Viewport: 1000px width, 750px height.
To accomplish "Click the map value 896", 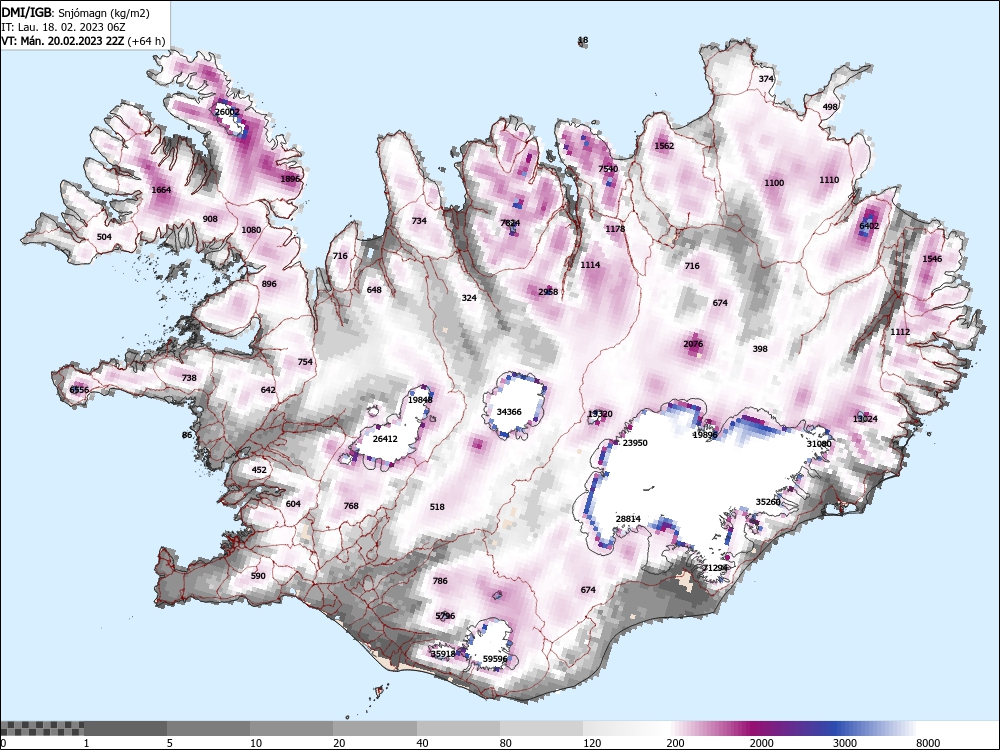I will [269, 284].
